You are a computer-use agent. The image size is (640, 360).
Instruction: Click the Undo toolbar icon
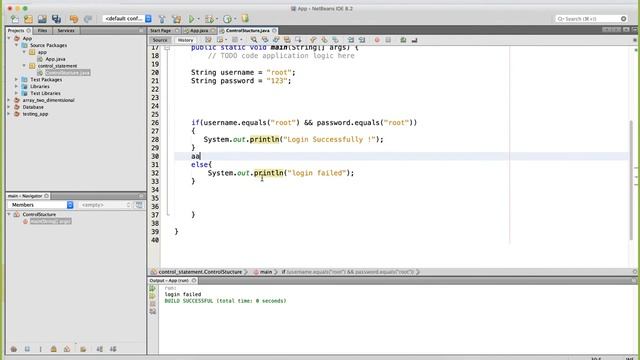coord(74,19)
